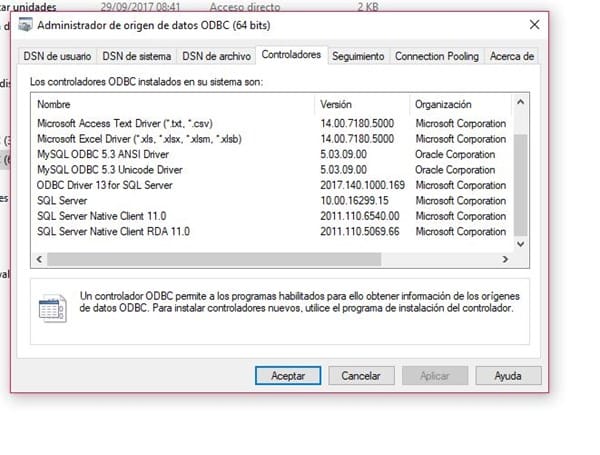This screenshot has height=455, width=600.
Task: Select Microsoft Access Text Driver row
Action: 272,124
